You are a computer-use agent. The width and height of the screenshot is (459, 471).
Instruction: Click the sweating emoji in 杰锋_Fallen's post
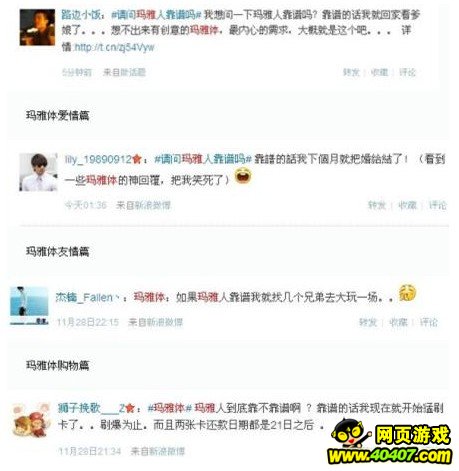tap(407, 293)
